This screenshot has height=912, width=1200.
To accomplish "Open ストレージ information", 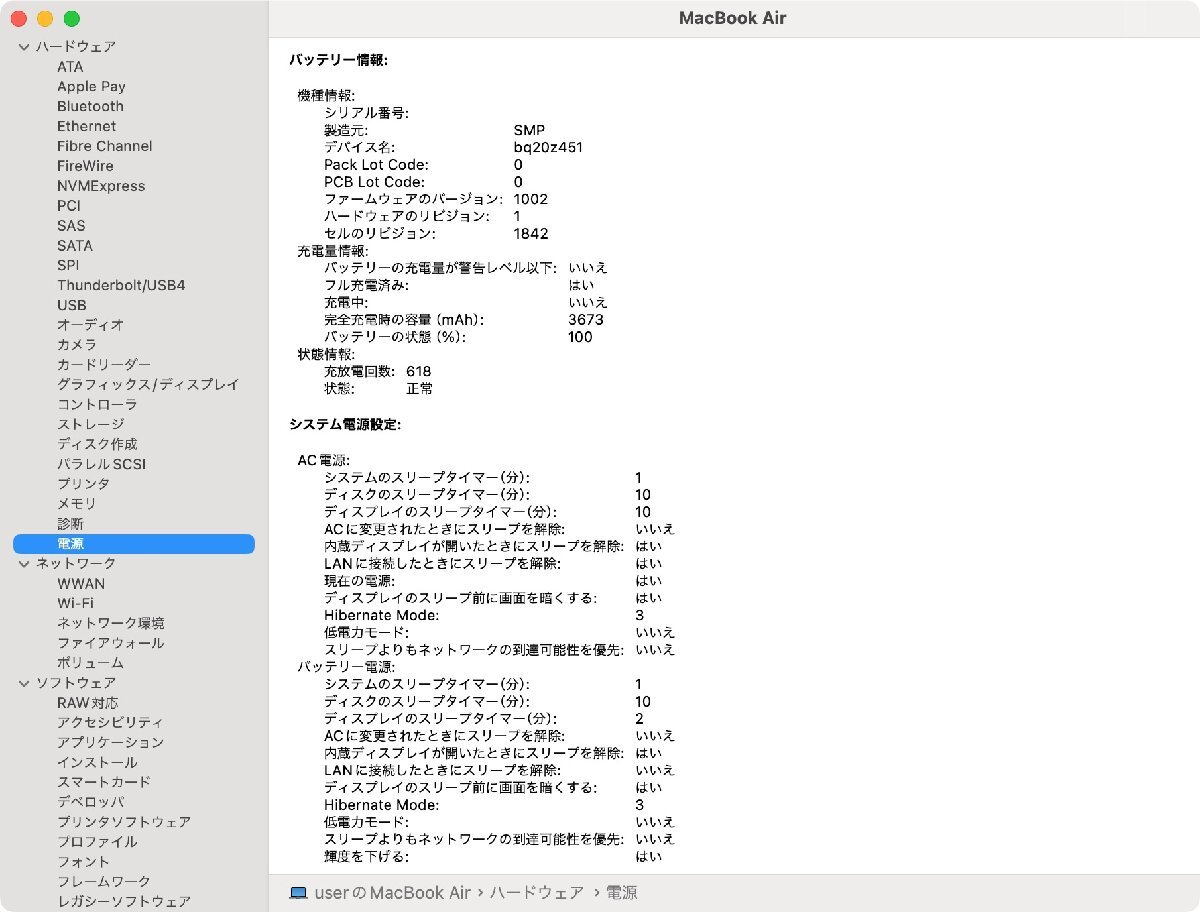I will pyautogui.click(x=90, y=424).
